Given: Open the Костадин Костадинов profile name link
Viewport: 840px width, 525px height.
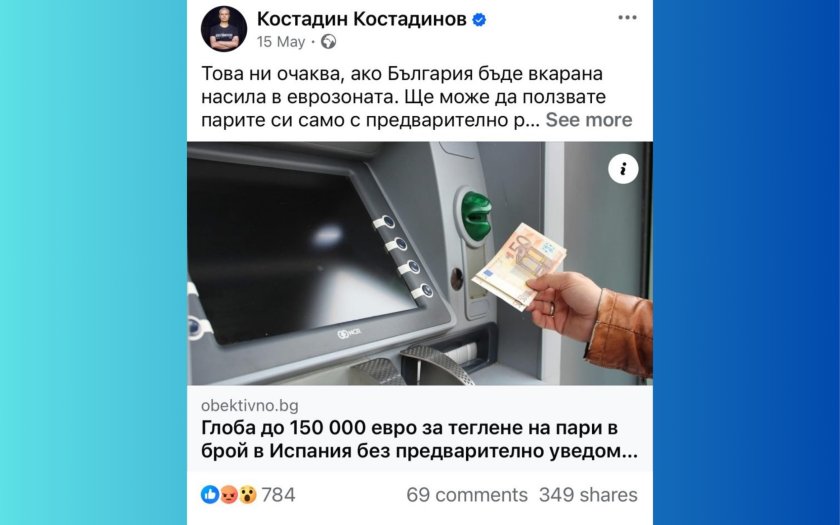Looking at the screenshot, I should 362,19.
